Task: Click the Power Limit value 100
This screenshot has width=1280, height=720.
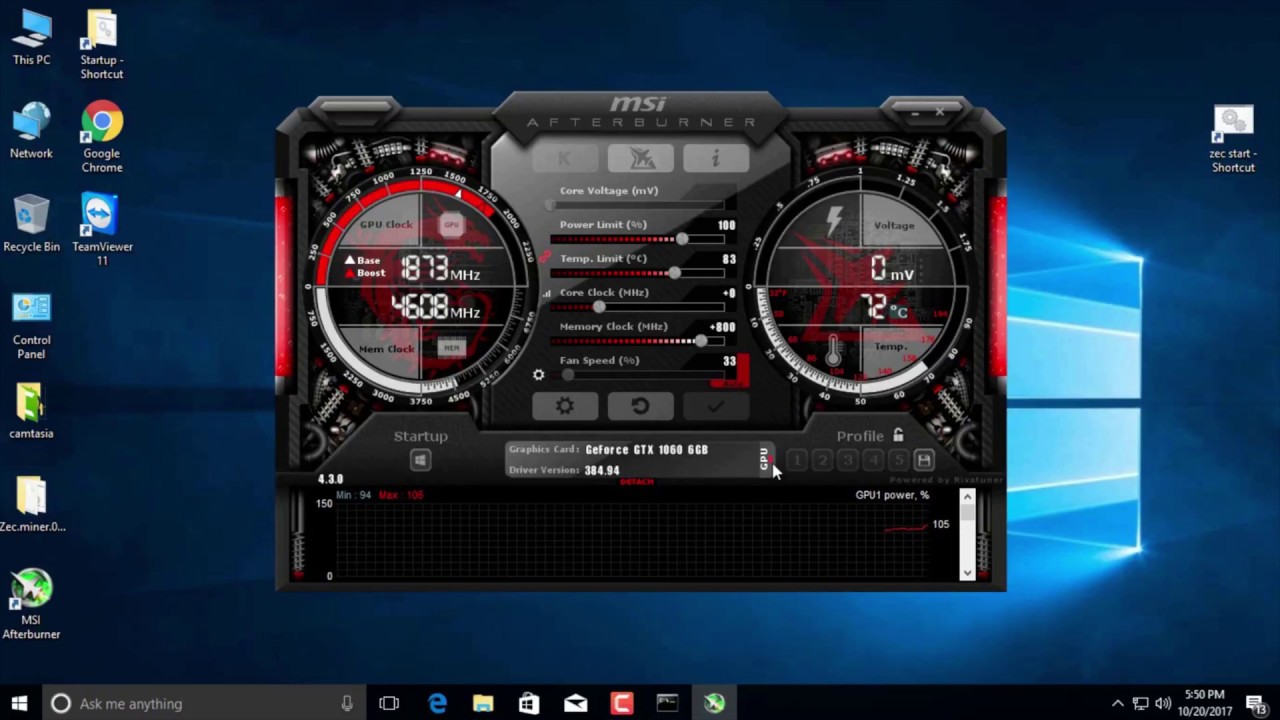Action: tap(727, 225)
